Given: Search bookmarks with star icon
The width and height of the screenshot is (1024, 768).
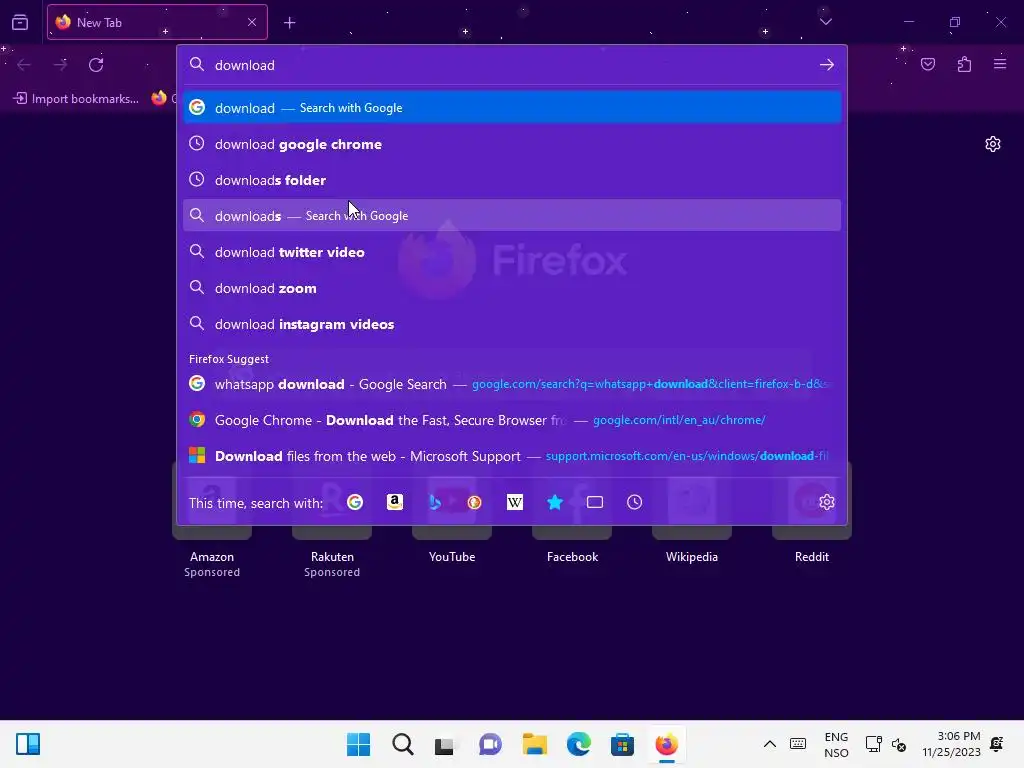Looking at the screenshot, I should [554, 502].
